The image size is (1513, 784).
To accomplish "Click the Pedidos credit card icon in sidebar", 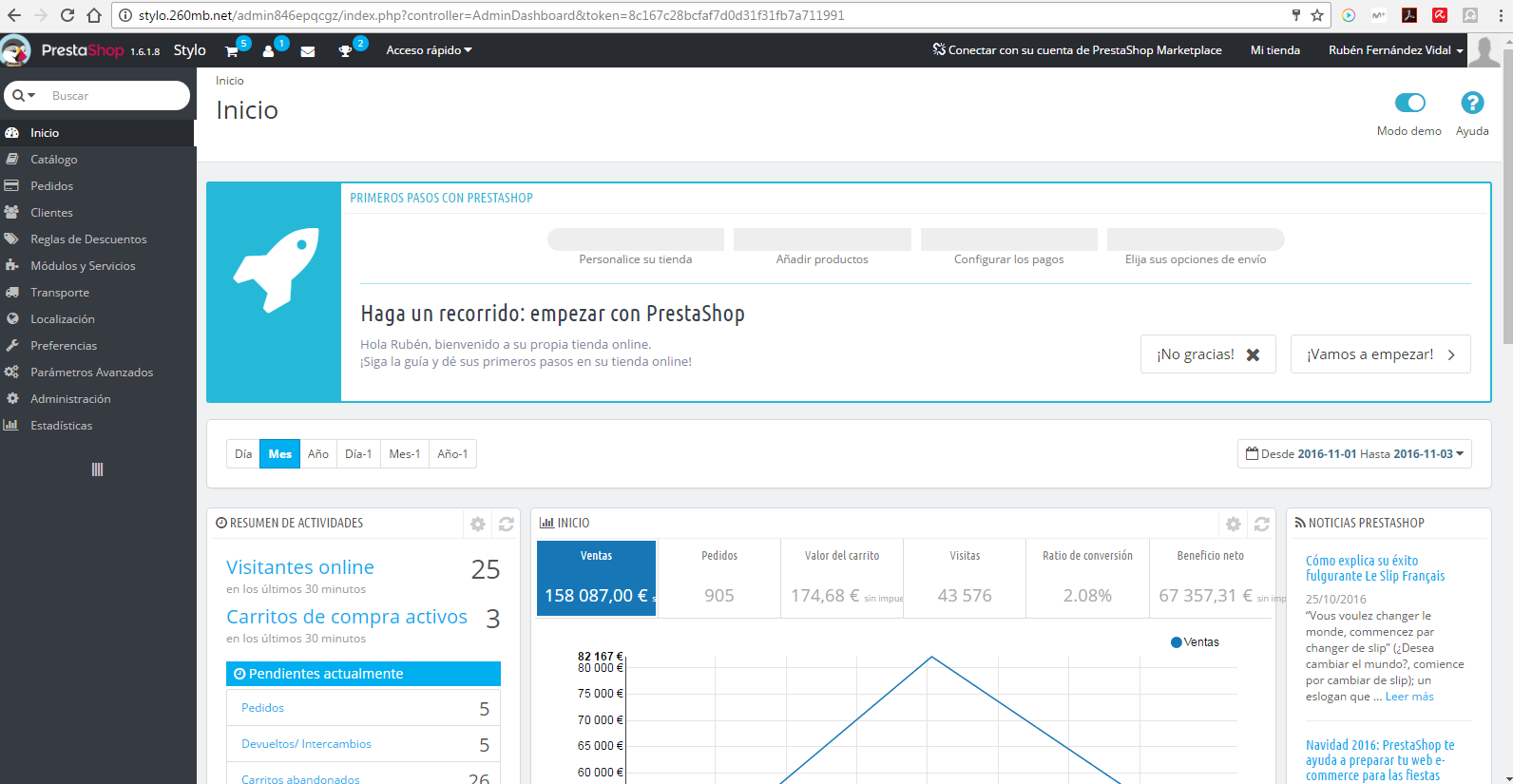I will (x=12, y=186).
